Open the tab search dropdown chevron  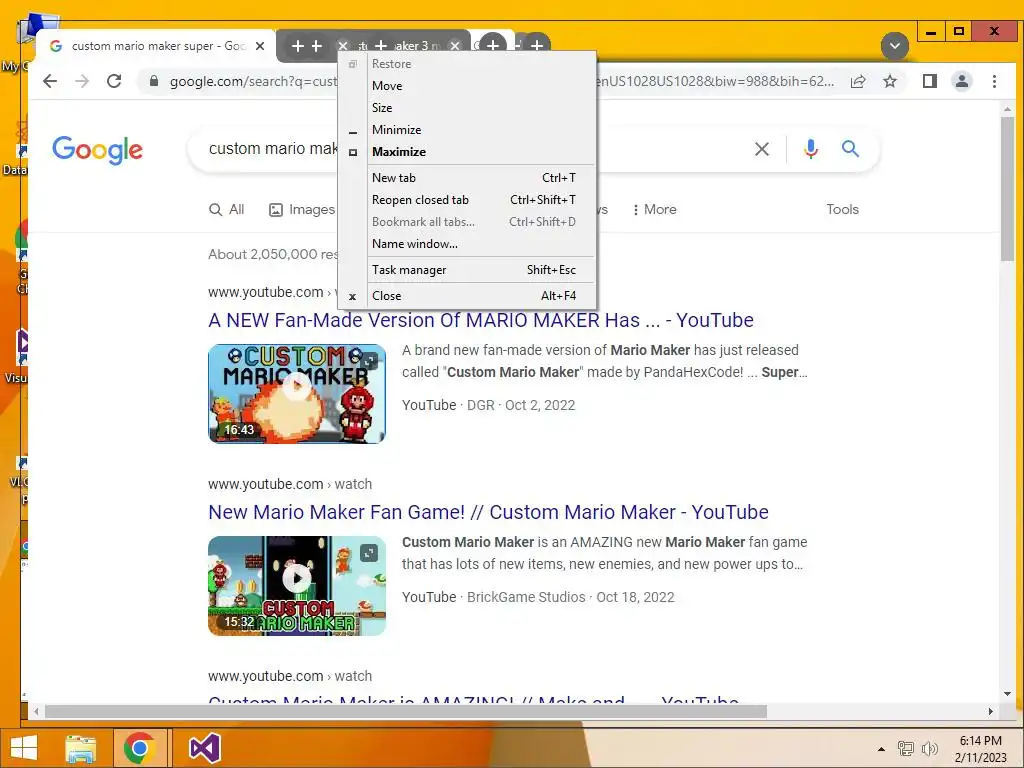(x=895, y=46)
